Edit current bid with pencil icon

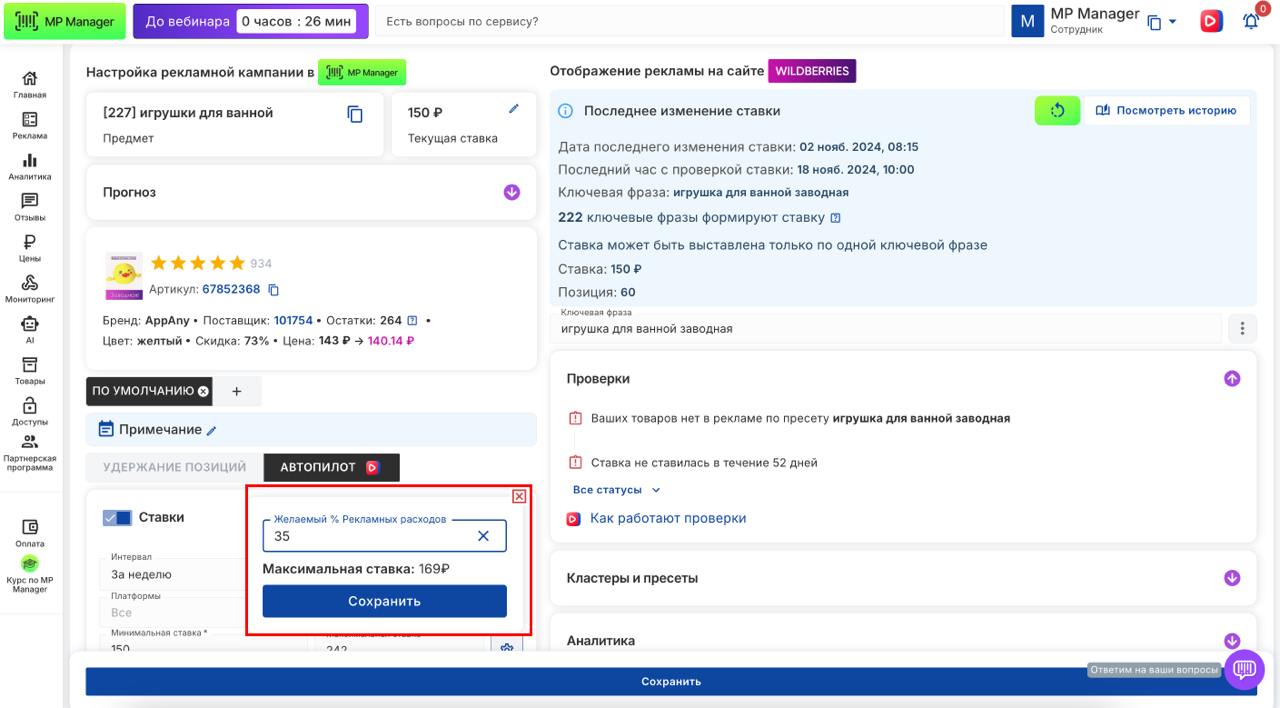pyautogui.click(x=514, y=109)
